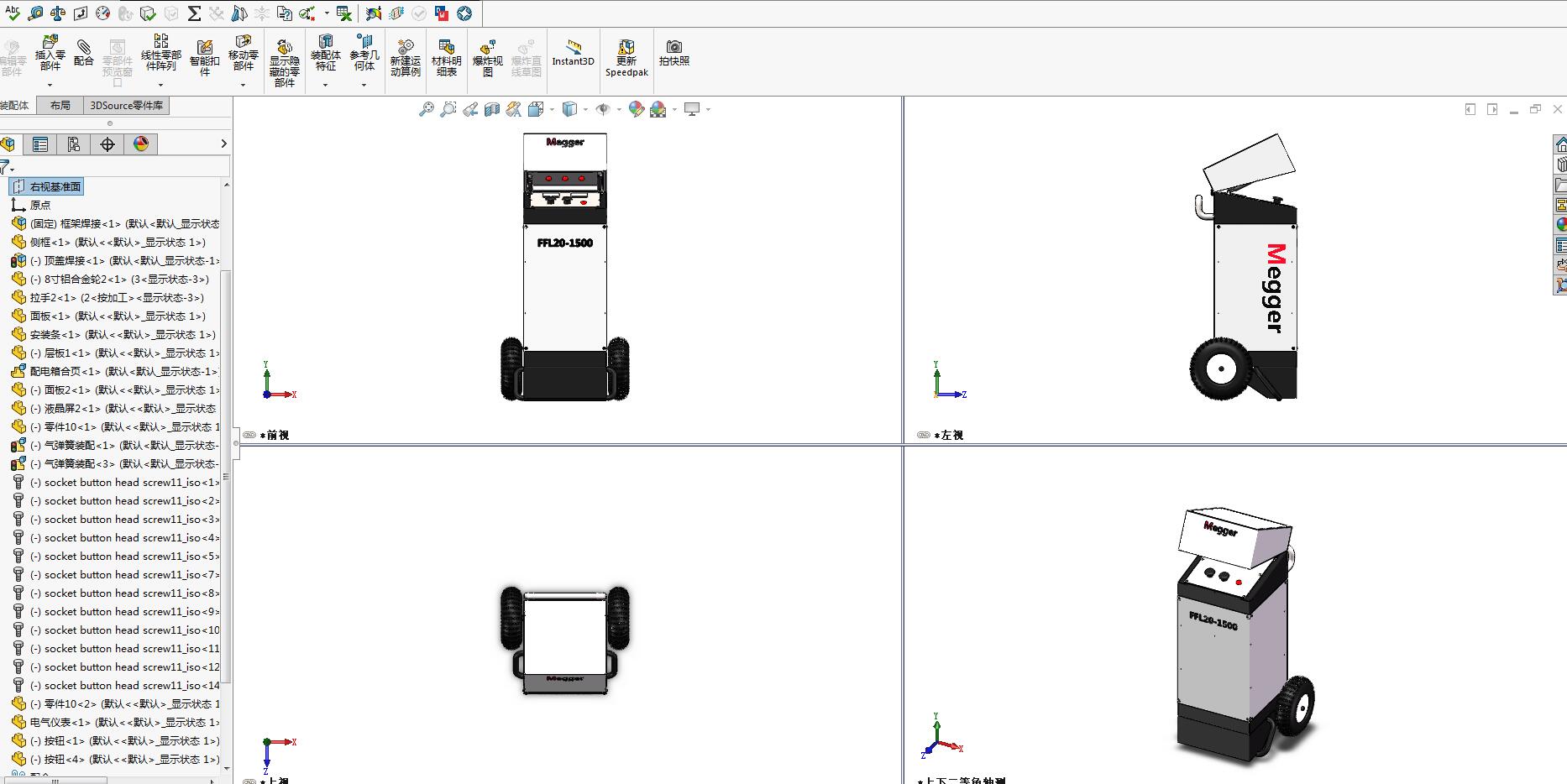Open Apply Scene icon
This screenshot has width=1567, height=784.
[658, 109]
